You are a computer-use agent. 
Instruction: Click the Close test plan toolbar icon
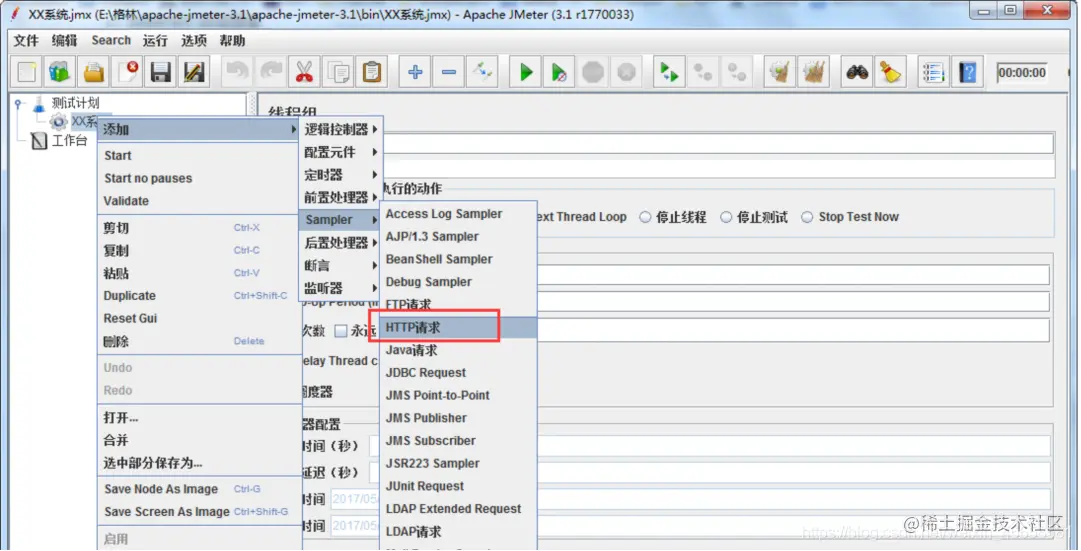(128, 72)
